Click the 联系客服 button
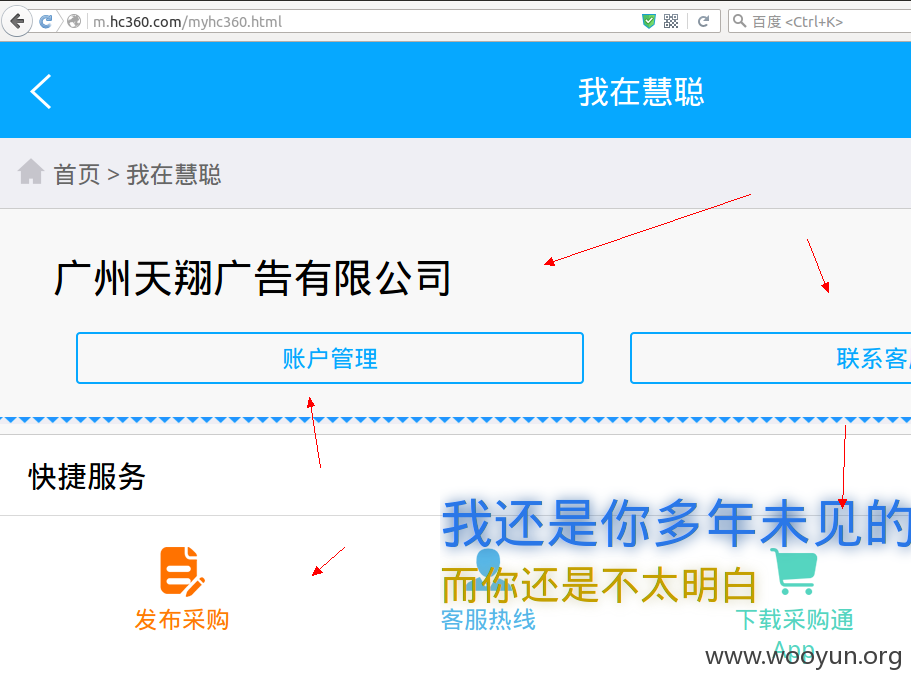Viewport: 911px width, 685px height. tap(770, 358)
